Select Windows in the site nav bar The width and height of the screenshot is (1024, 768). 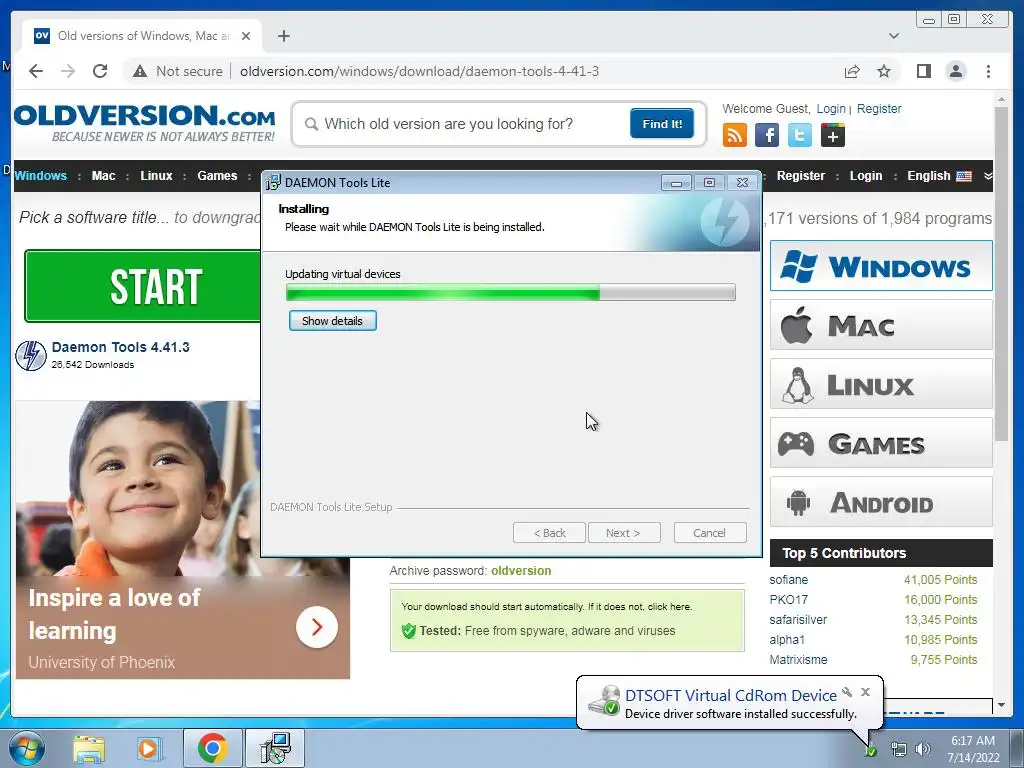point(40,176)
